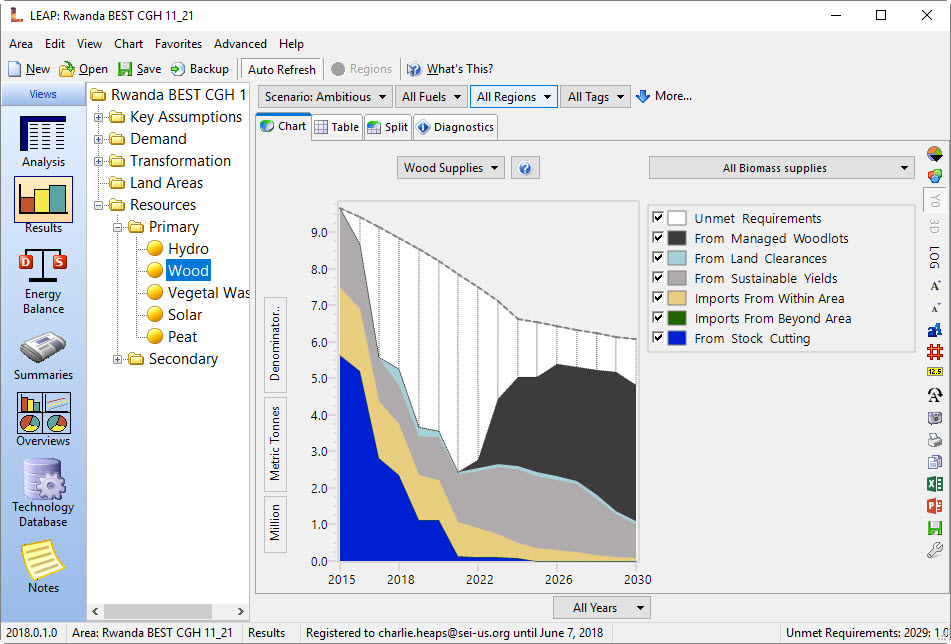Screen dimensions: 951x644
Task: Open the Summaries view
Action: tap(43, 357)
